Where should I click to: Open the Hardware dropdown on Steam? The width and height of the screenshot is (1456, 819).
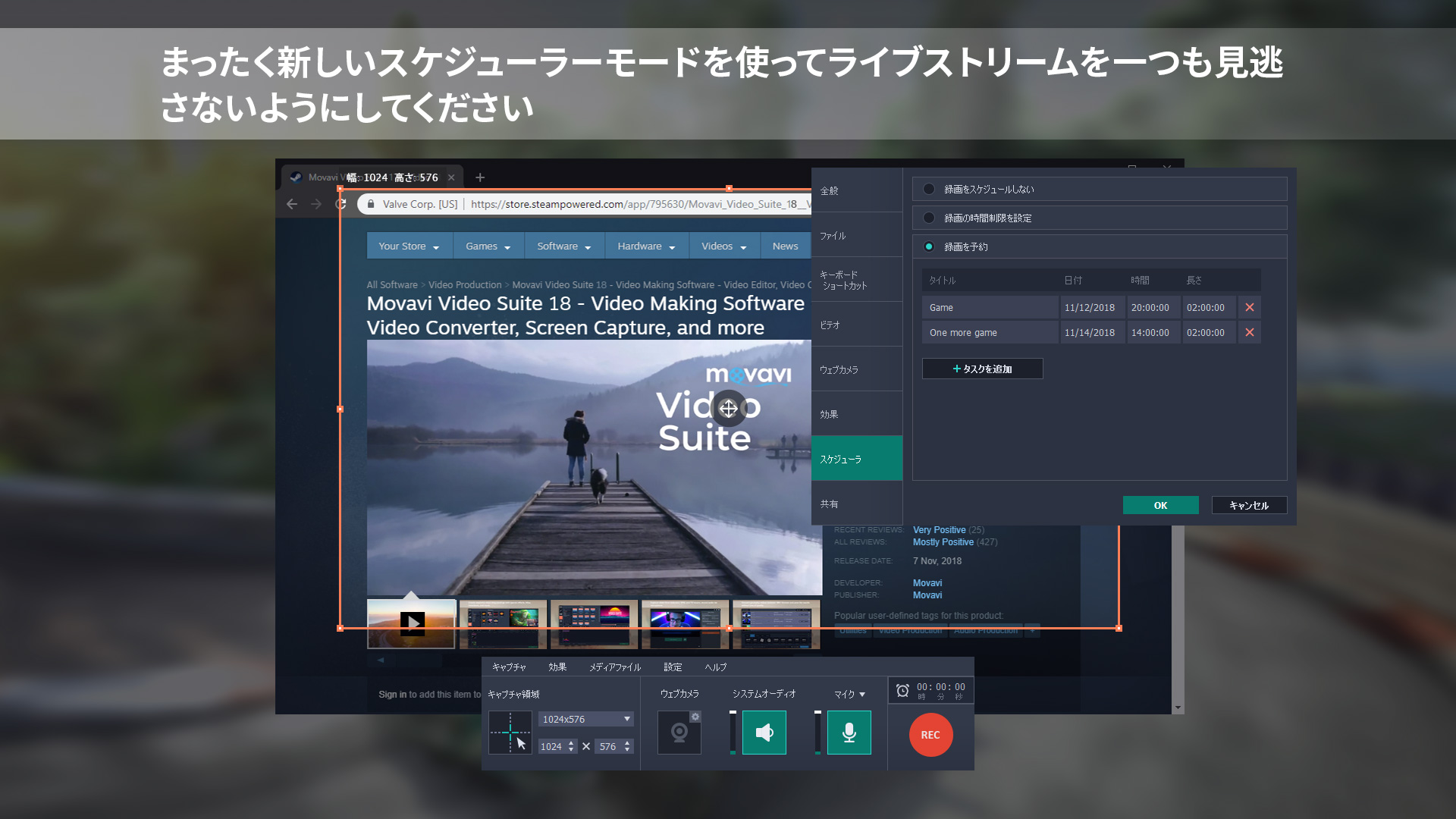647,246
